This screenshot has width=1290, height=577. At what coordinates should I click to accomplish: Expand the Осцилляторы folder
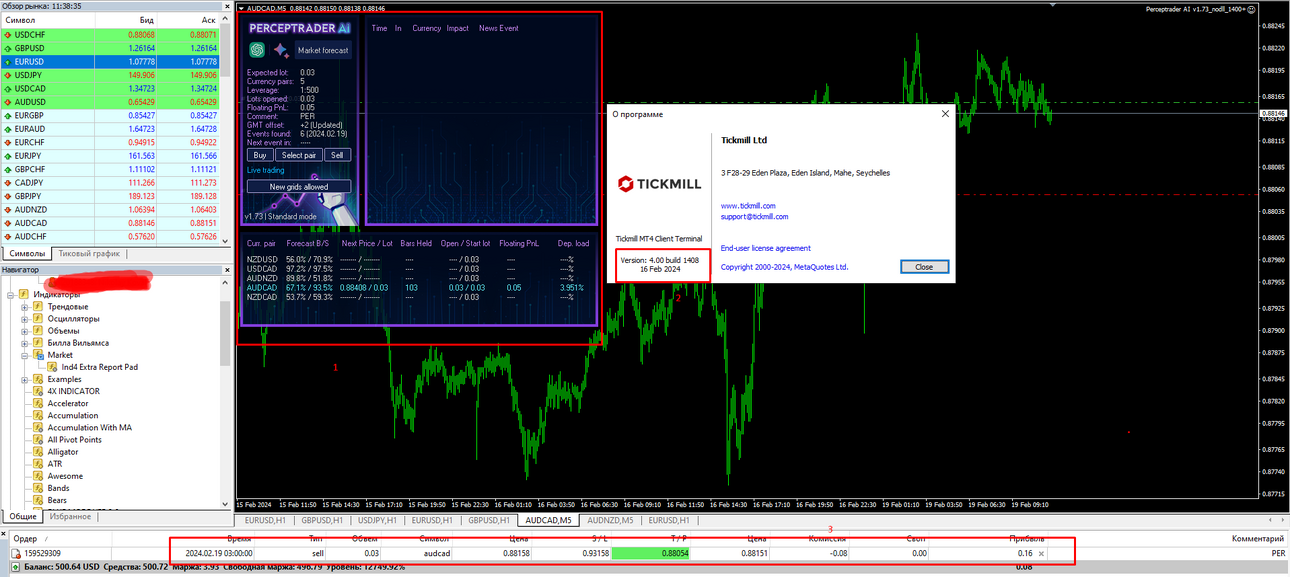24,318
